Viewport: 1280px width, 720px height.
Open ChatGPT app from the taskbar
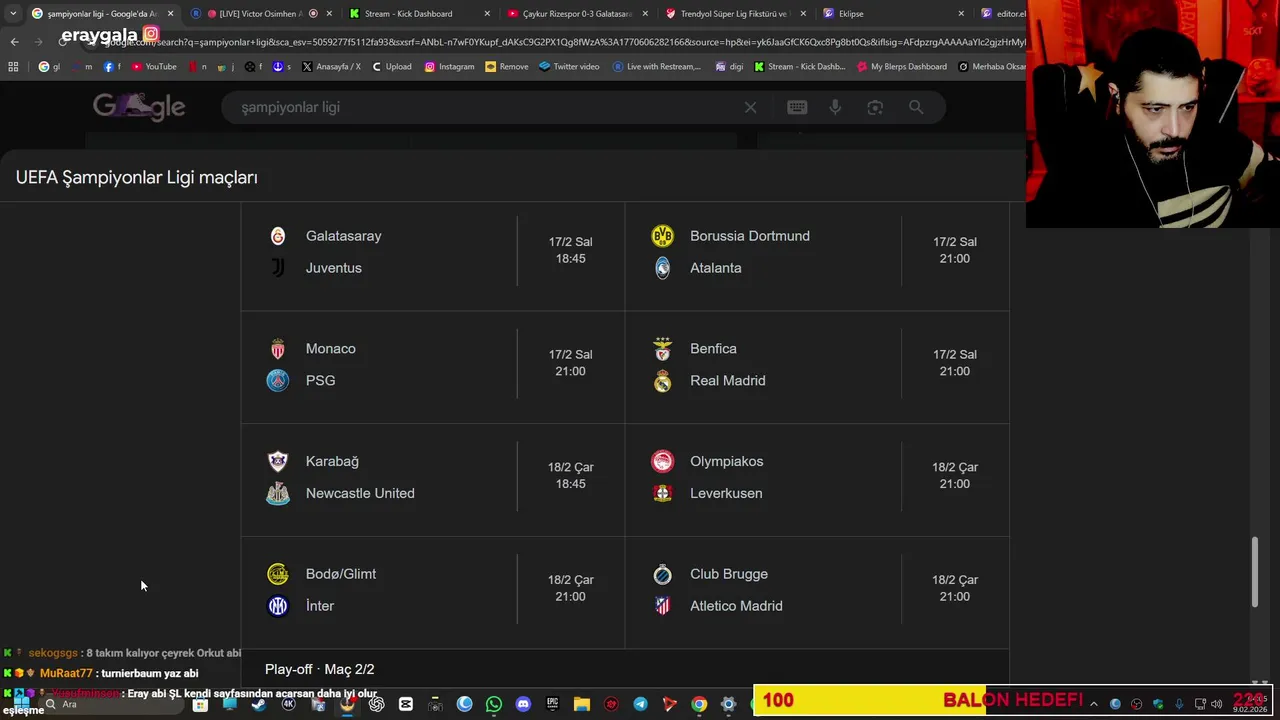click(376, 704)
